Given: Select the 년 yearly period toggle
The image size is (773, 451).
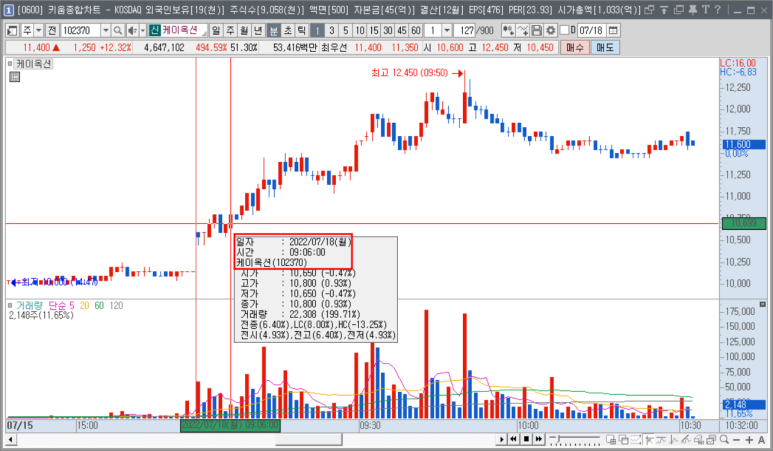Looking at the screenshot, I should 258,31.
